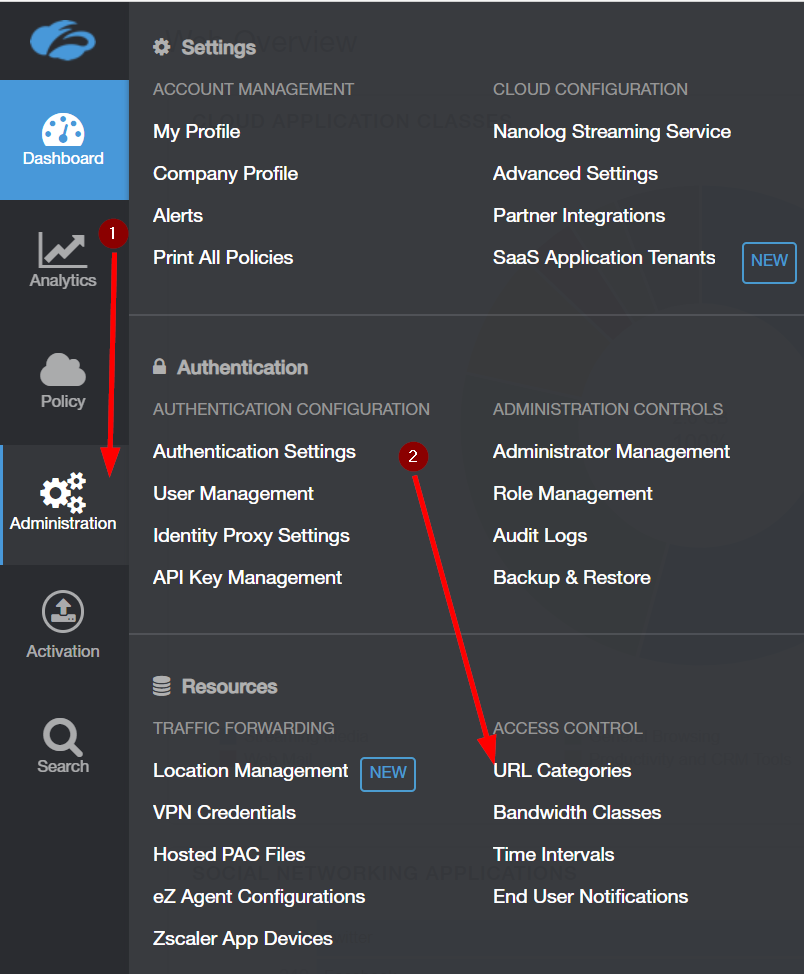The height and width of the screenshot is (974, 804).
Task: Open Advanced Settings
Action: click(x=575, y=174)
